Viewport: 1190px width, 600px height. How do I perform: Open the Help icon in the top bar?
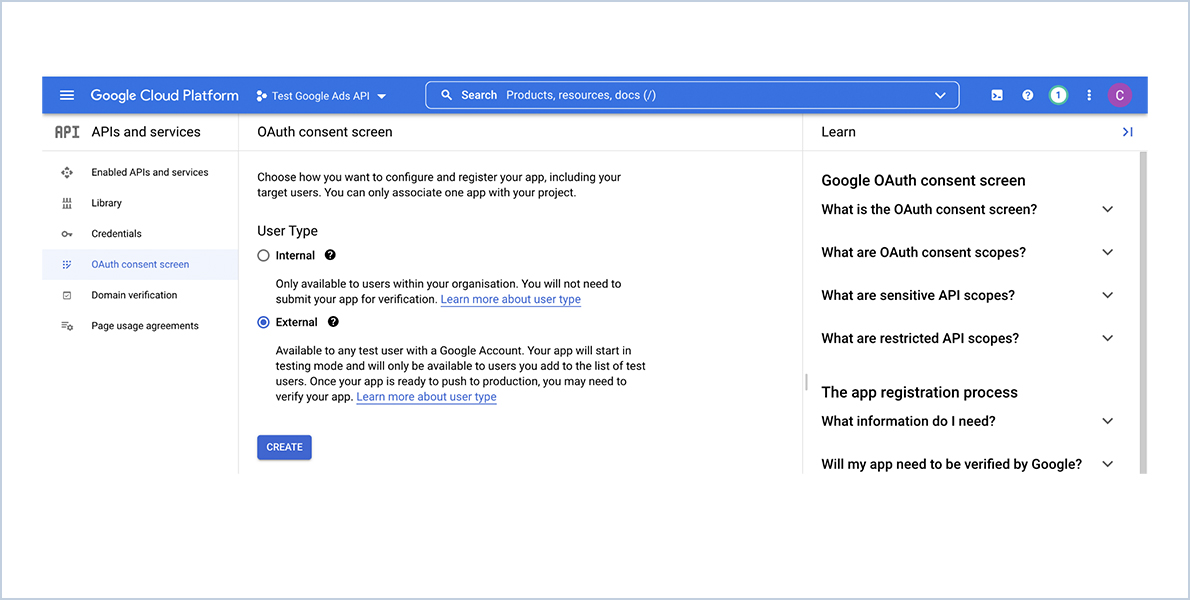1027,95
